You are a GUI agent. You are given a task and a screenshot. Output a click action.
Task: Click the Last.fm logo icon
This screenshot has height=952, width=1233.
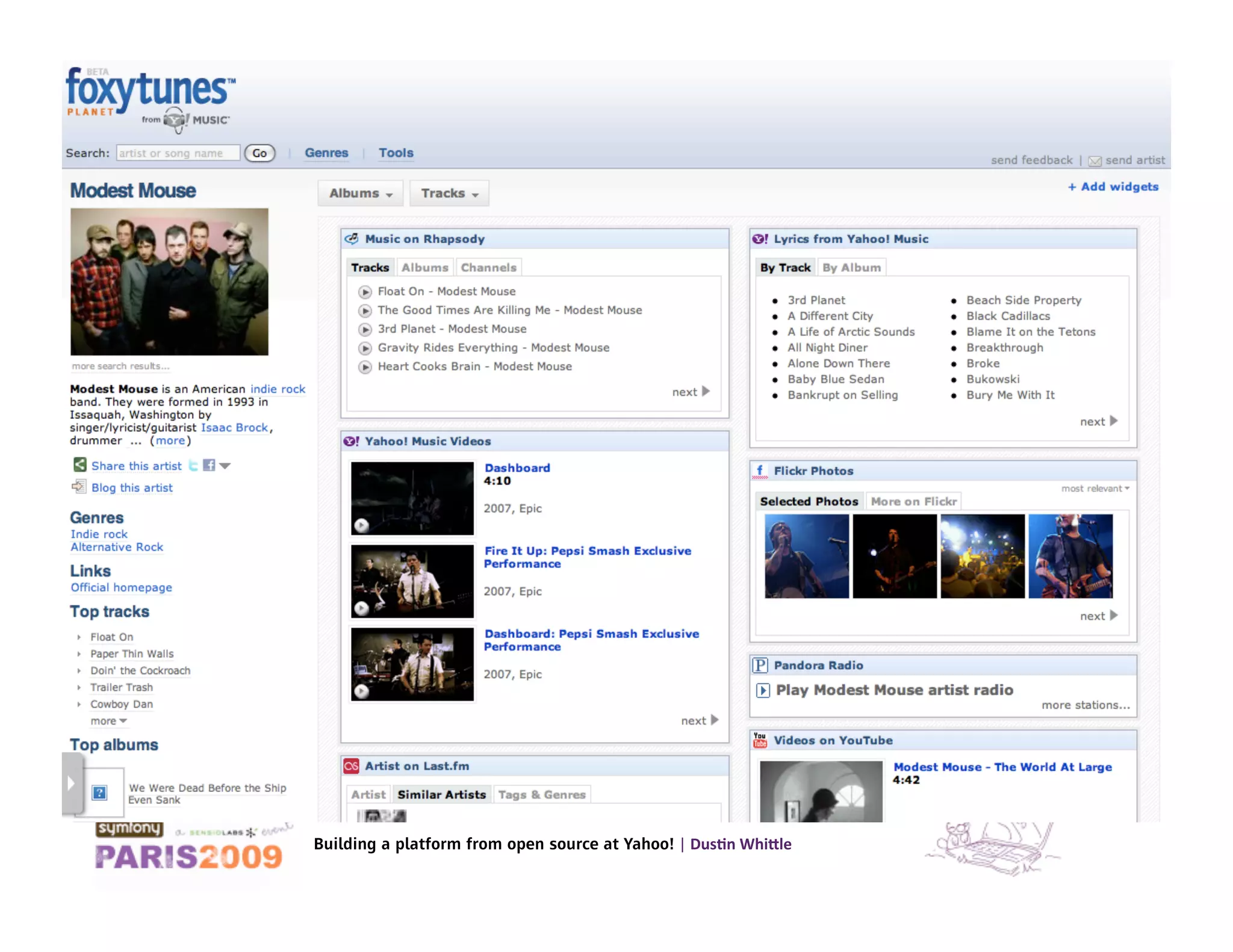click(x=351, y=765)
